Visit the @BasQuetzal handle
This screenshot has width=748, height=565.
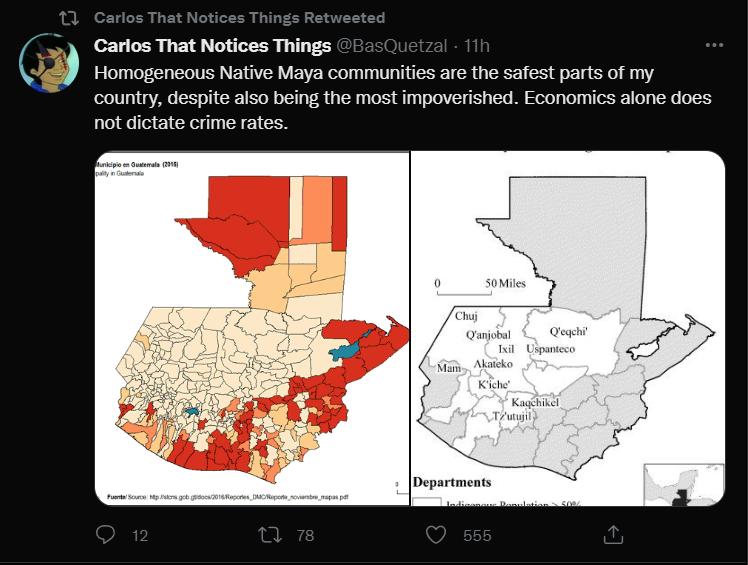[392, 46]
